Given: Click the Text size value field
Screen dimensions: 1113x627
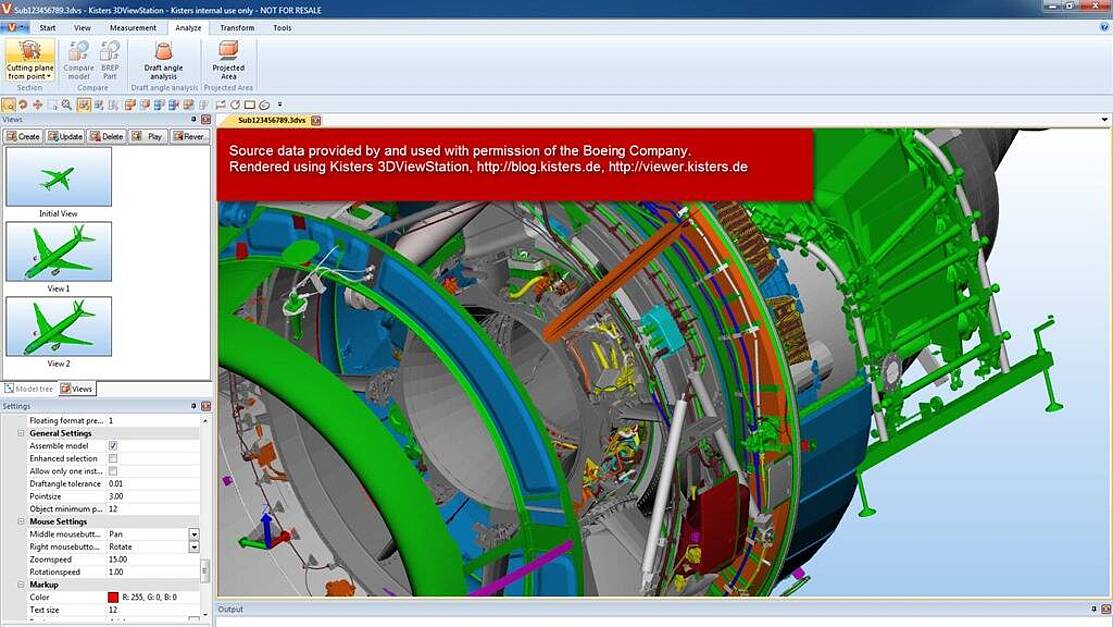Looking at the screenshot, I should tap(153, 610).
